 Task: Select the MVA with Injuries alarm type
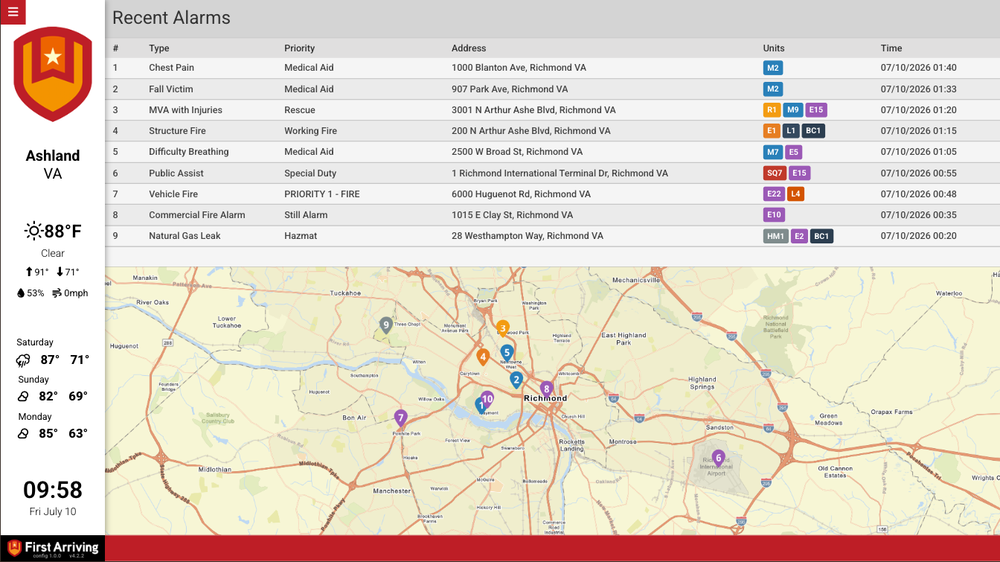click(186, 110)
